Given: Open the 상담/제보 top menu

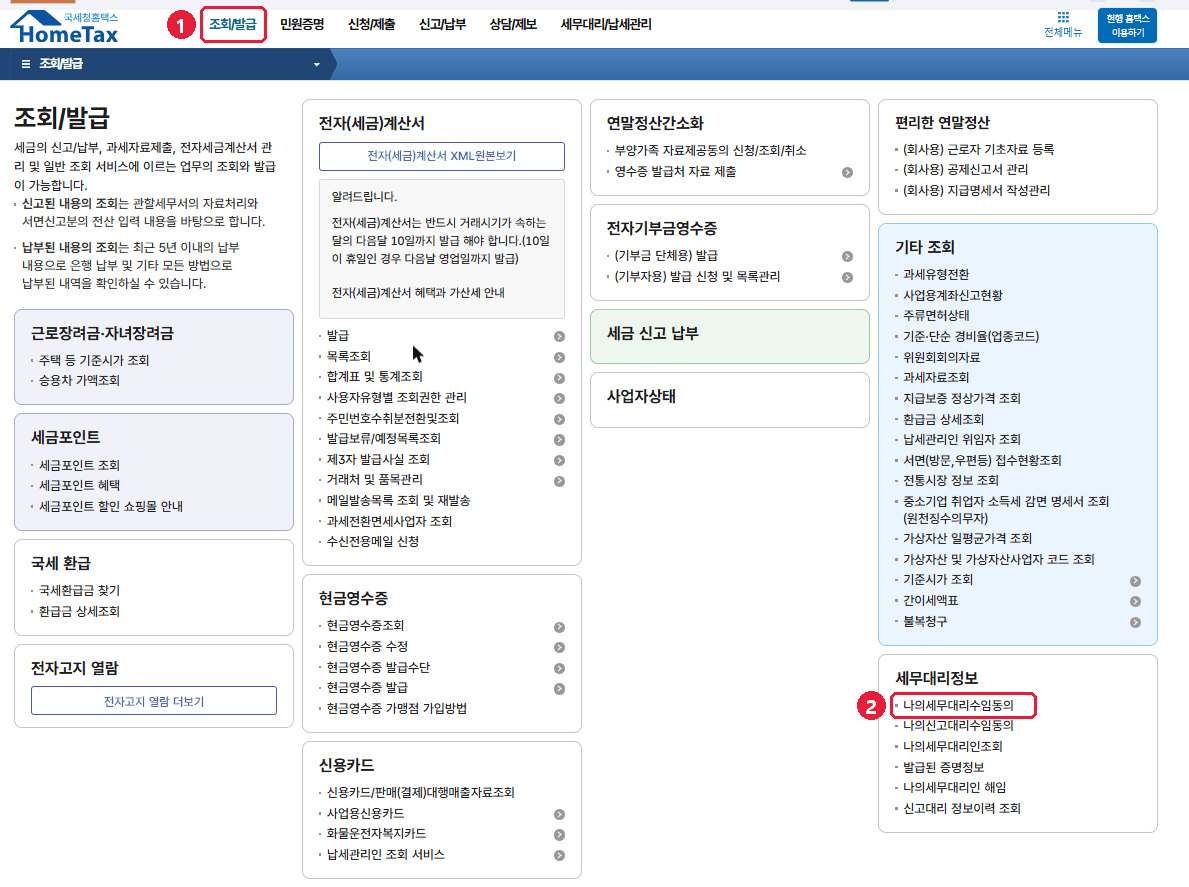Looking at the screenshot, I should point(513,24).
